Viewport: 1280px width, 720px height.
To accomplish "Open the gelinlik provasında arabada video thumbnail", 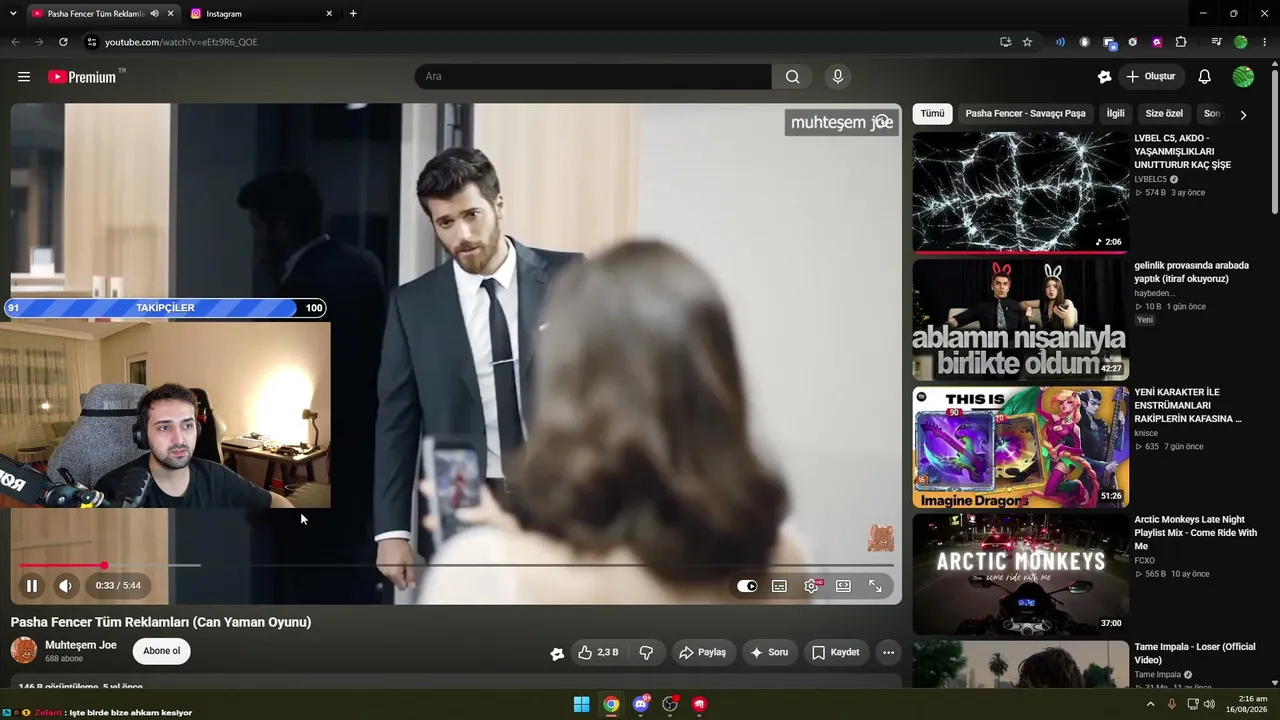I will coord(1020,319).
